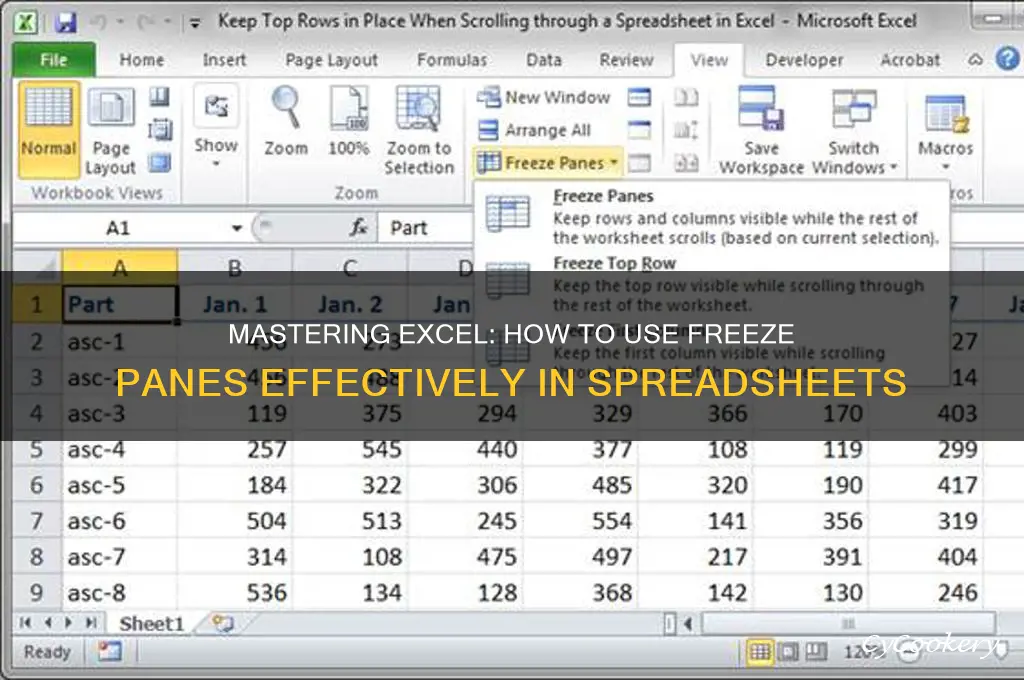Viewport: 1024px width, 680px height.
Task: Choose Freeze Top Row option
Action: tap(712, 284)
